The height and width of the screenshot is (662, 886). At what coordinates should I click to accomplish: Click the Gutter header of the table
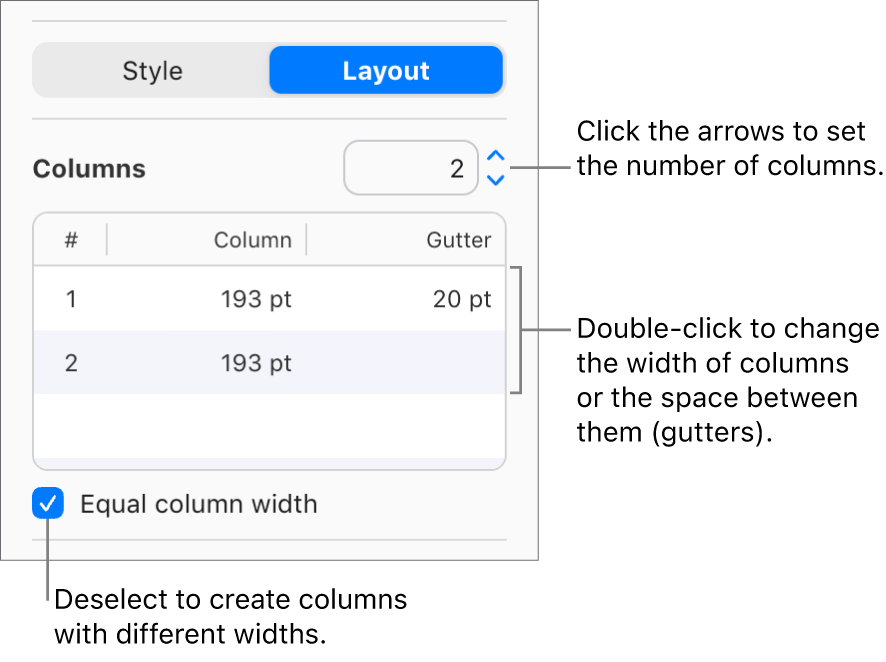[x=458, y=239]
